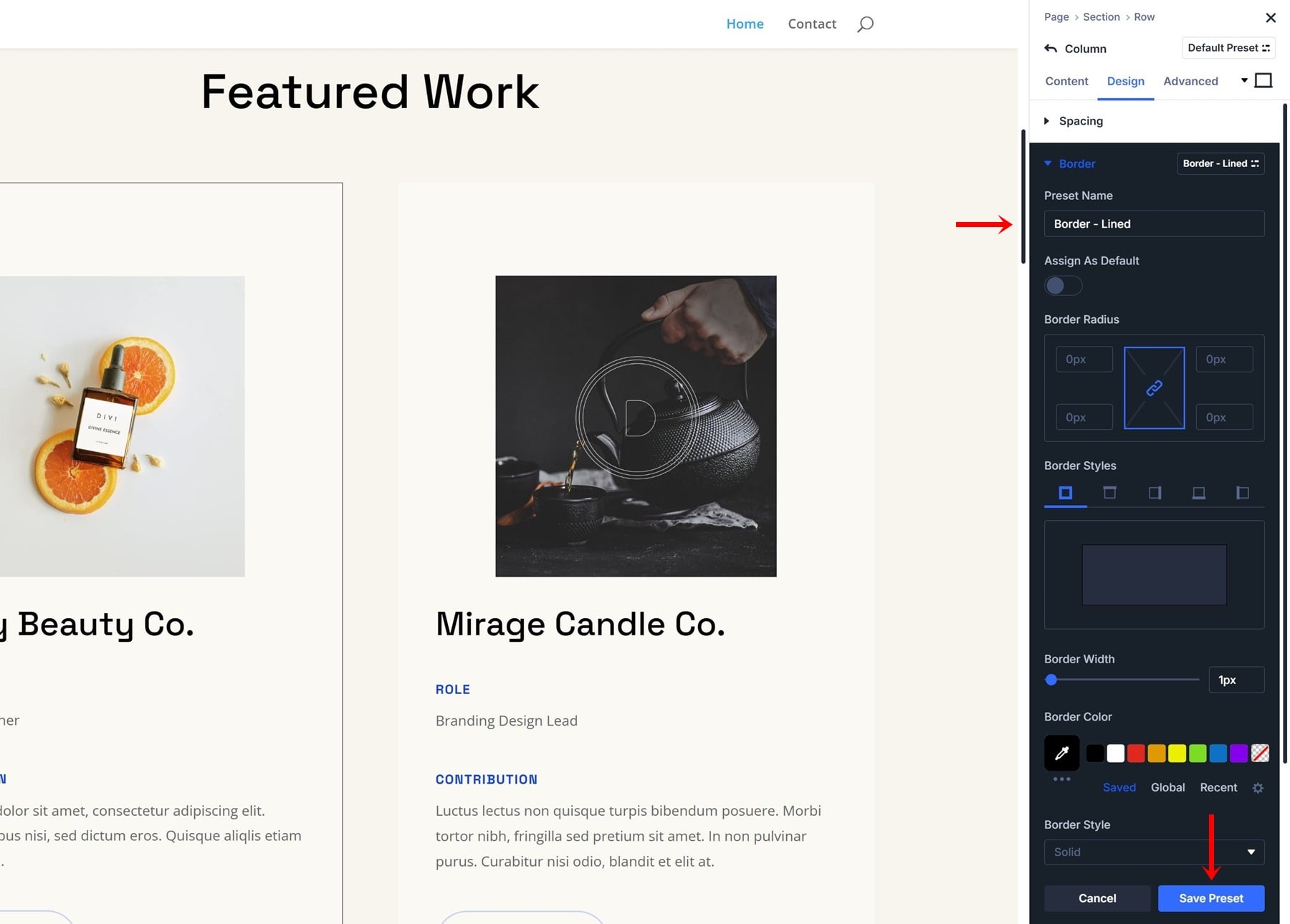1290x924 pixels.
Task: Open the Border - Lined preset dropdown
Action: coord(1220,164)
